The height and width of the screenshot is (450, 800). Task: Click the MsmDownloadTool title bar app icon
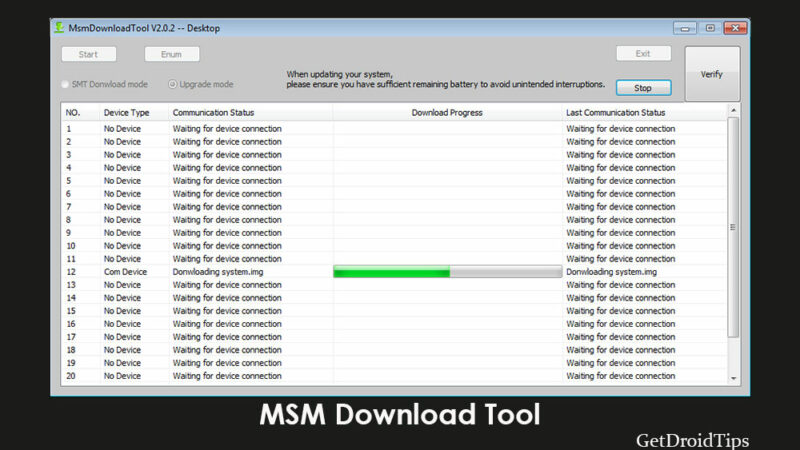[59, 28]
